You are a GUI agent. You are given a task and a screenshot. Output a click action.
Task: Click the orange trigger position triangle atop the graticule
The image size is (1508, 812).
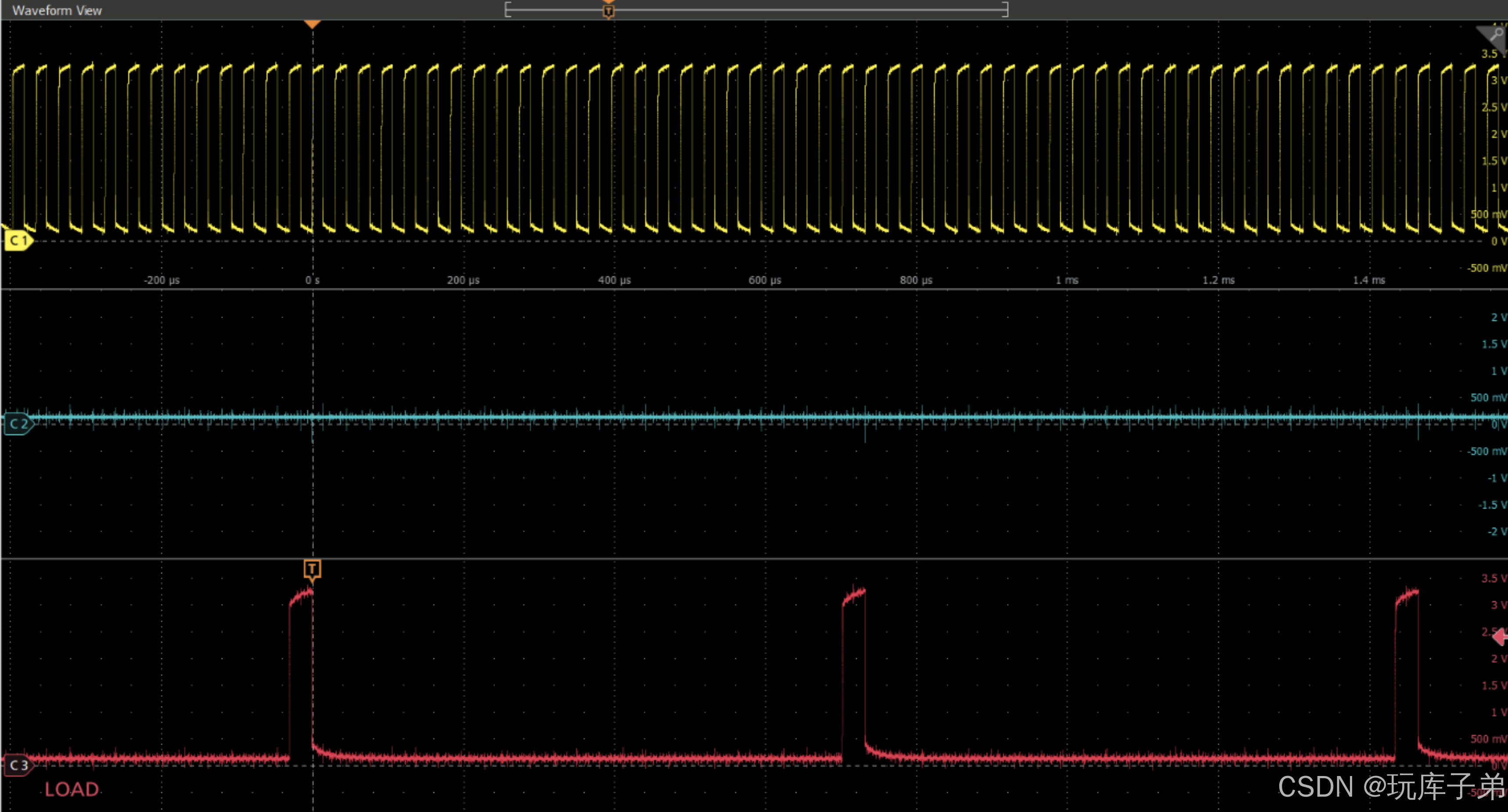[x=312, y=24]
